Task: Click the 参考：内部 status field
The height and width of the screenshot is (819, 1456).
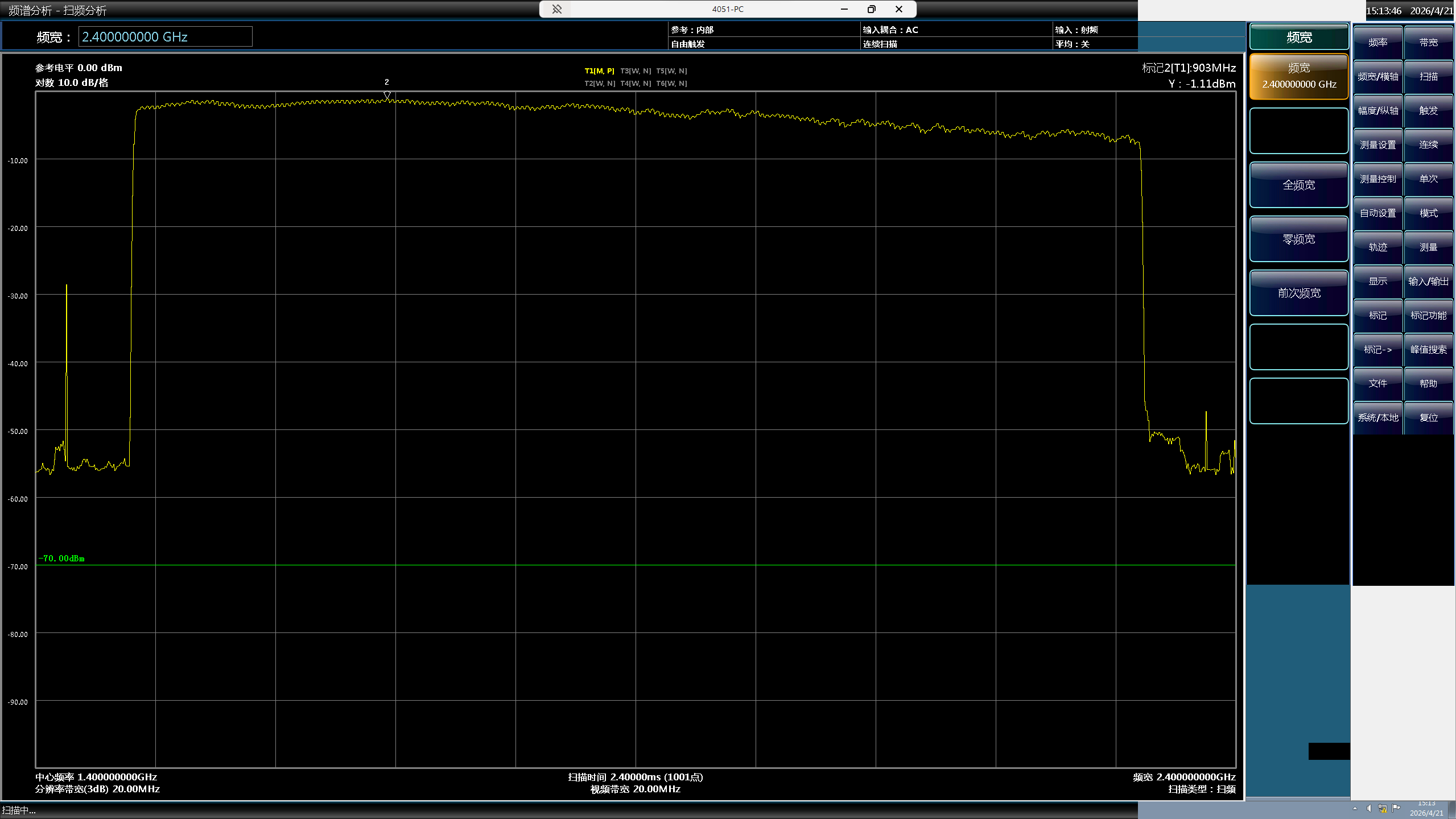Action: [x=692, y=30]
